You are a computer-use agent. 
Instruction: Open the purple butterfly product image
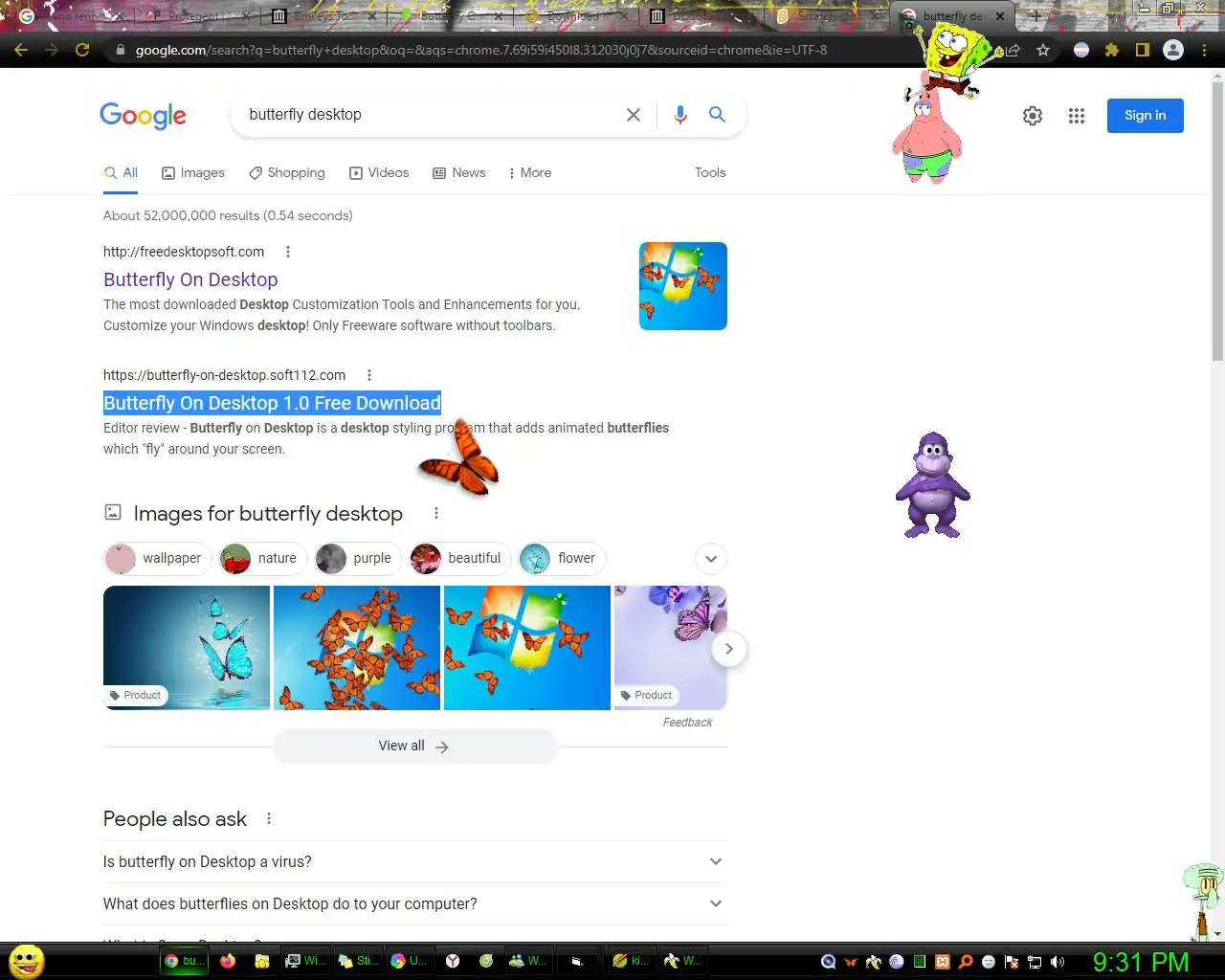click(x=671, y=648)
